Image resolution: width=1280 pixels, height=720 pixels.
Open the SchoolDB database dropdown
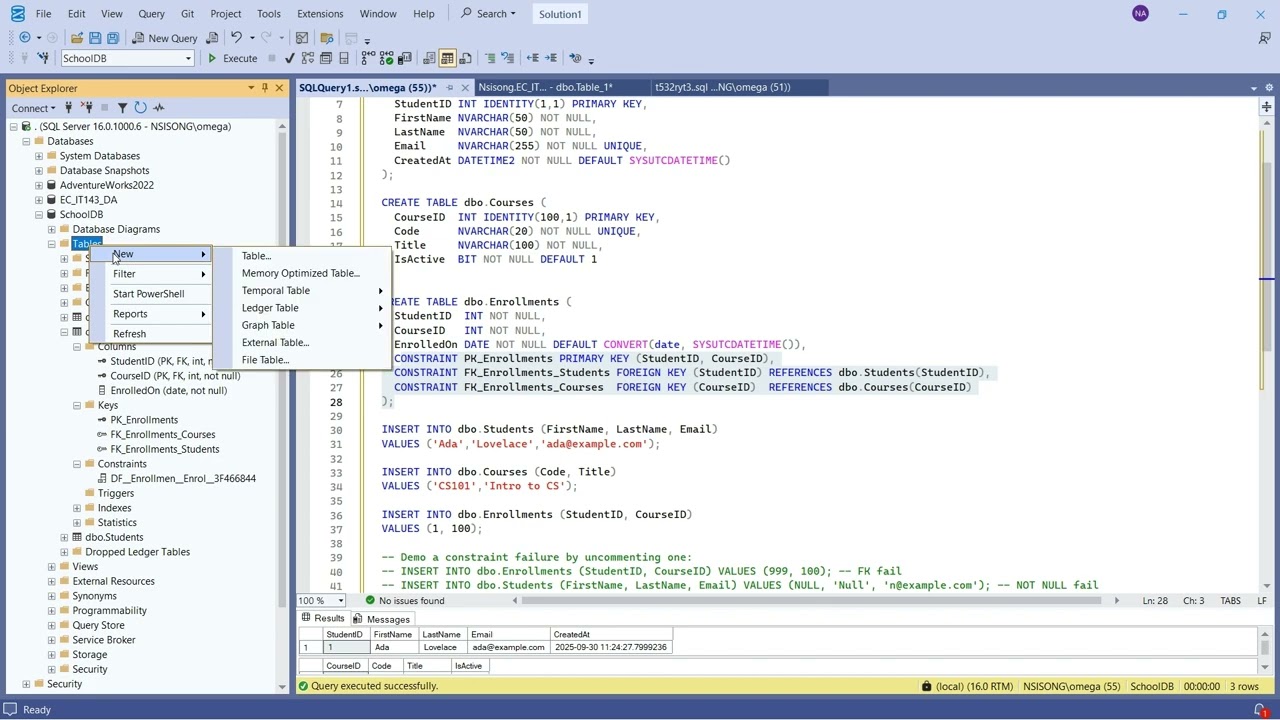(187, 58)
